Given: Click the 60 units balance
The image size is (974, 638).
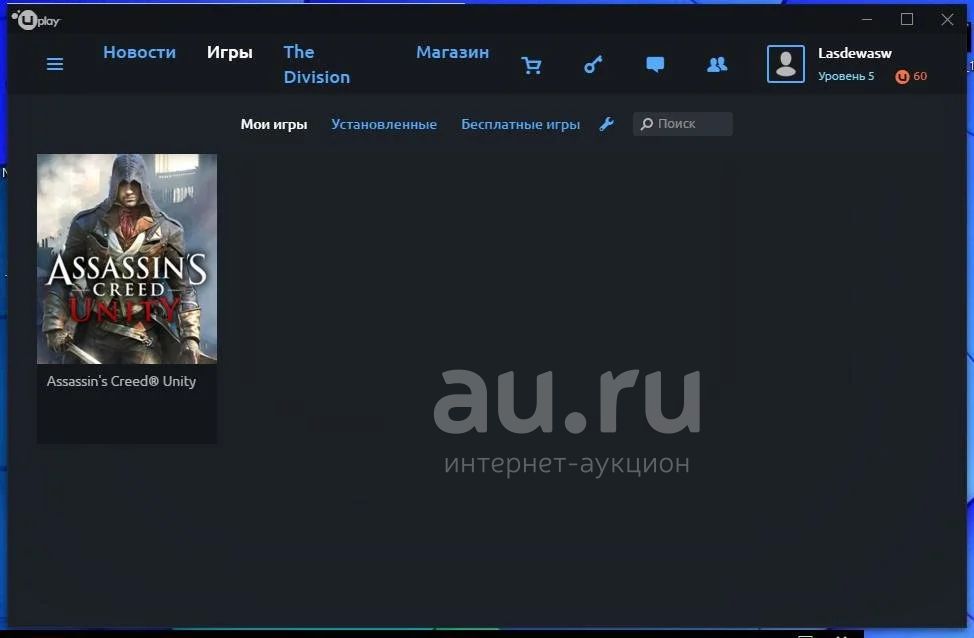Looking at the screenshot, I should coord(920,76).
